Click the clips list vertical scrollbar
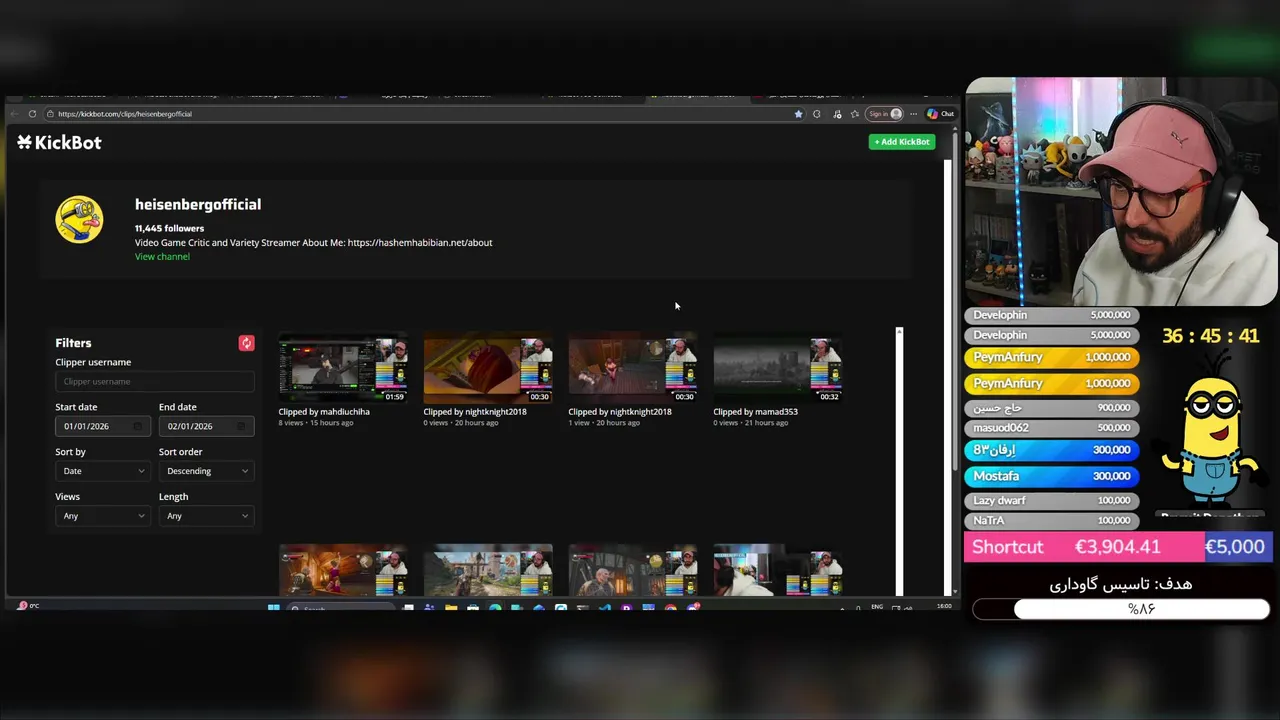Image resolution: width=1280 pixels, height=720 pixels. (899, 460)
